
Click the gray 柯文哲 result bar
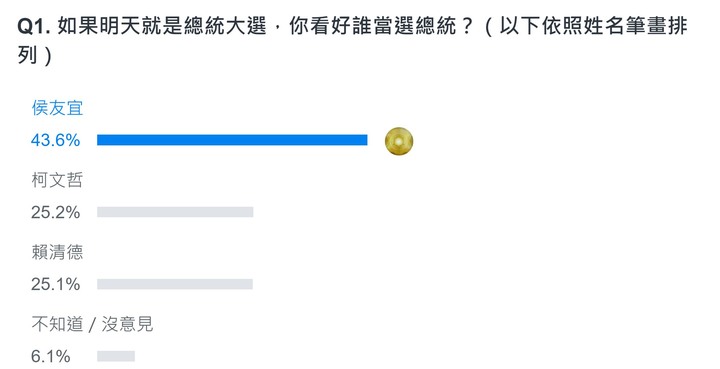coord(175,212)
